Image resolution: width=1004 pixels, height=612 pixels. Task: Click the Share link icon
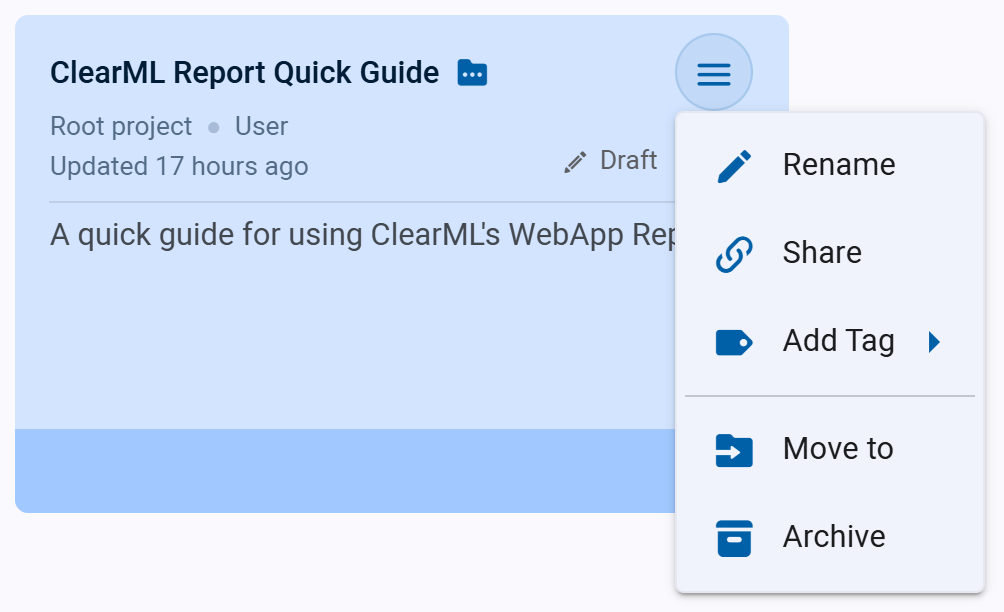(734, 252)
